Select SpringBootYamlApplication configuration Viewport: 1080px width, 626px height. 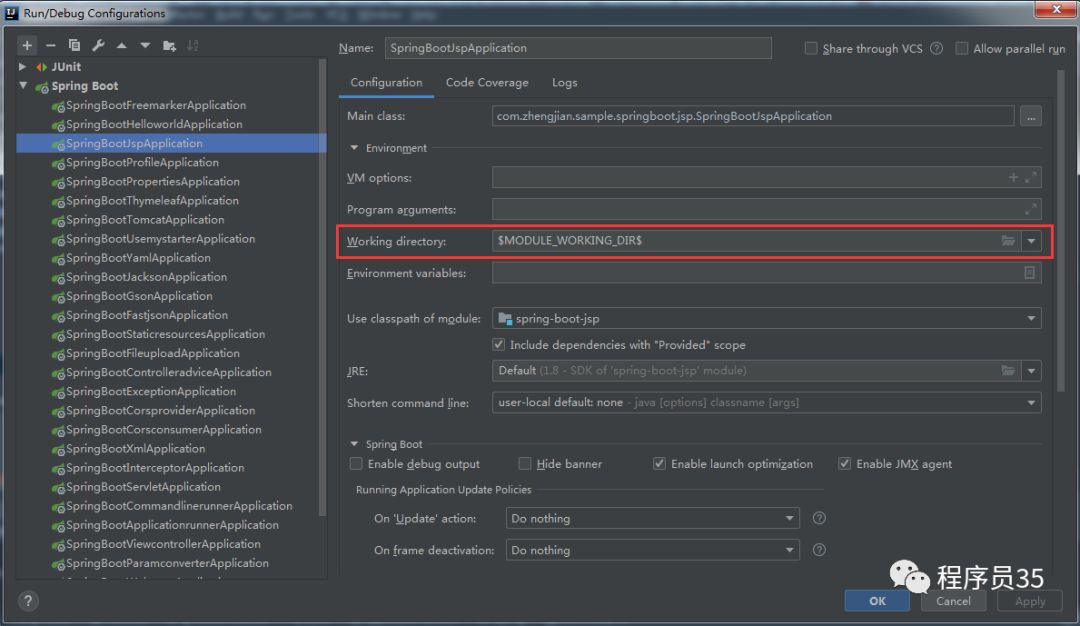pyautogui.click(x=138, y=258)
